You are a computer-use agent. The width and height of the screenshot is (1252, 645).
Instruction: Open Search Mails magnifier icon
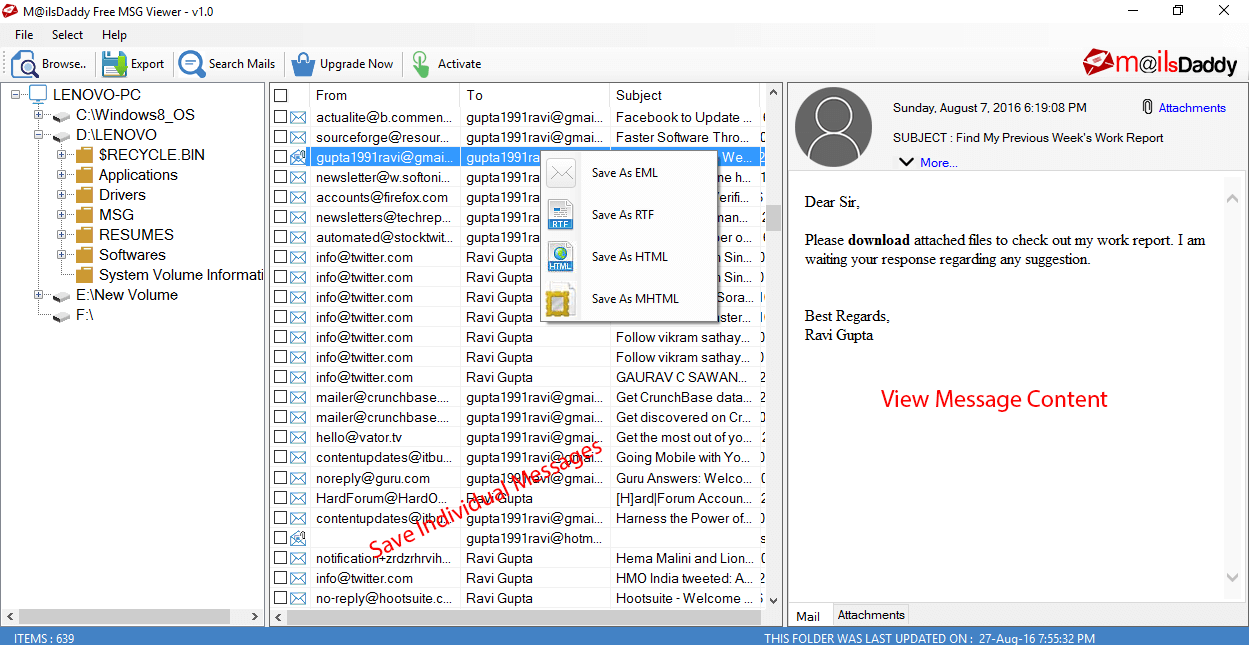point(191,64)
